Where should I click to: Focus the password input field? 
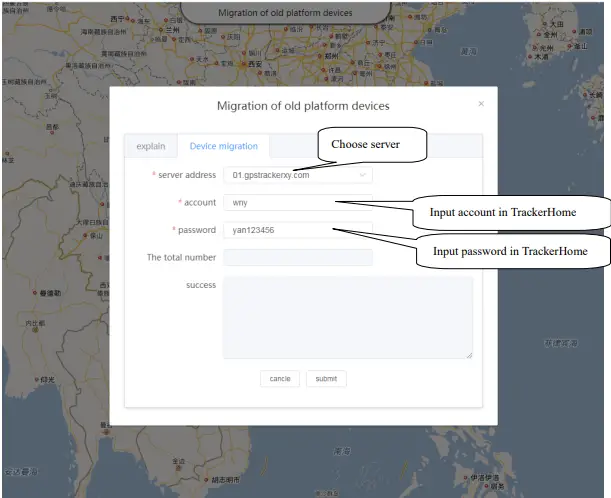[x=298, y=230]
